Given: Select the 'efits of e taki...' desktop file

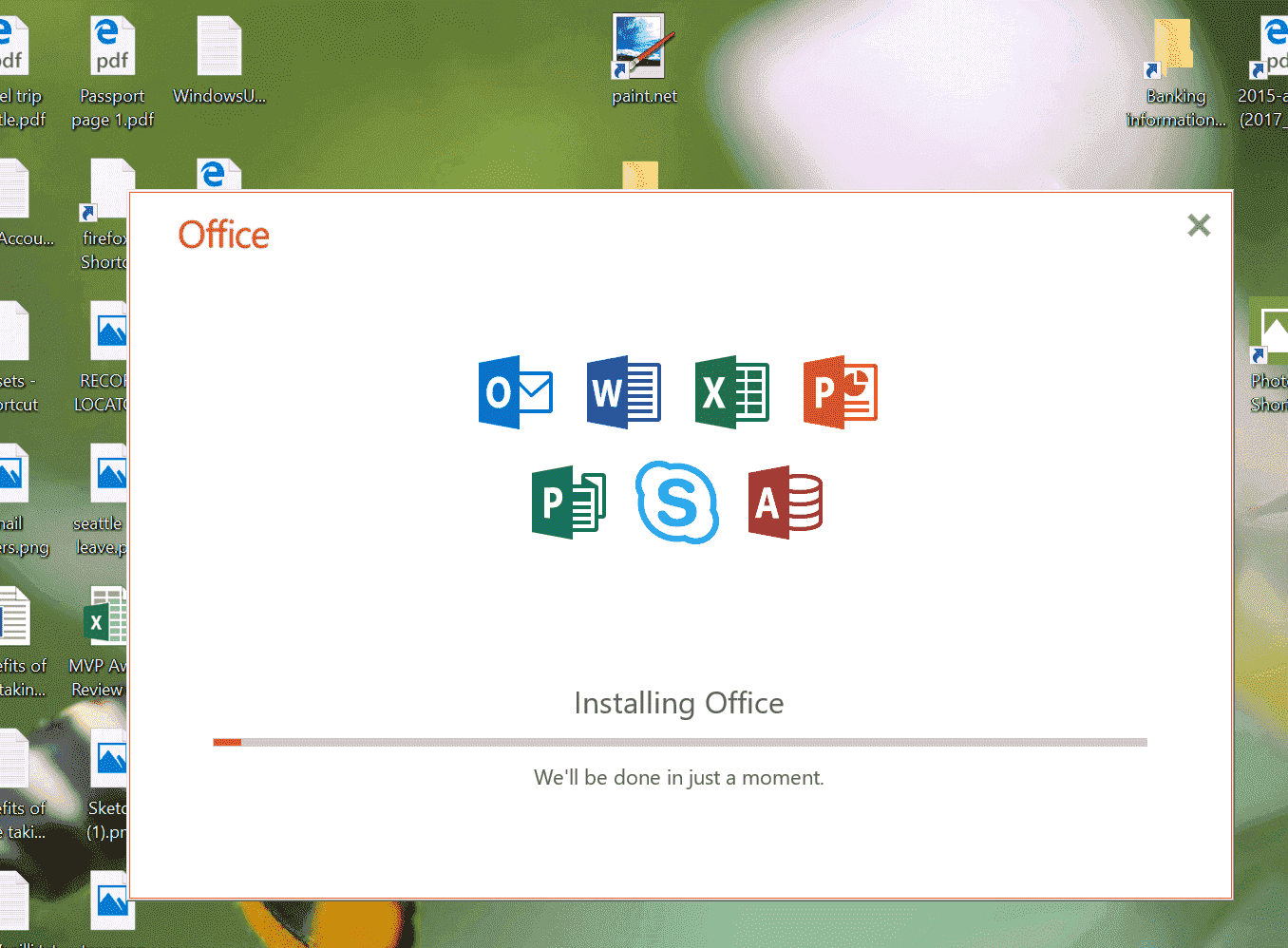Looking at the screenshot, I should (23, 785).
